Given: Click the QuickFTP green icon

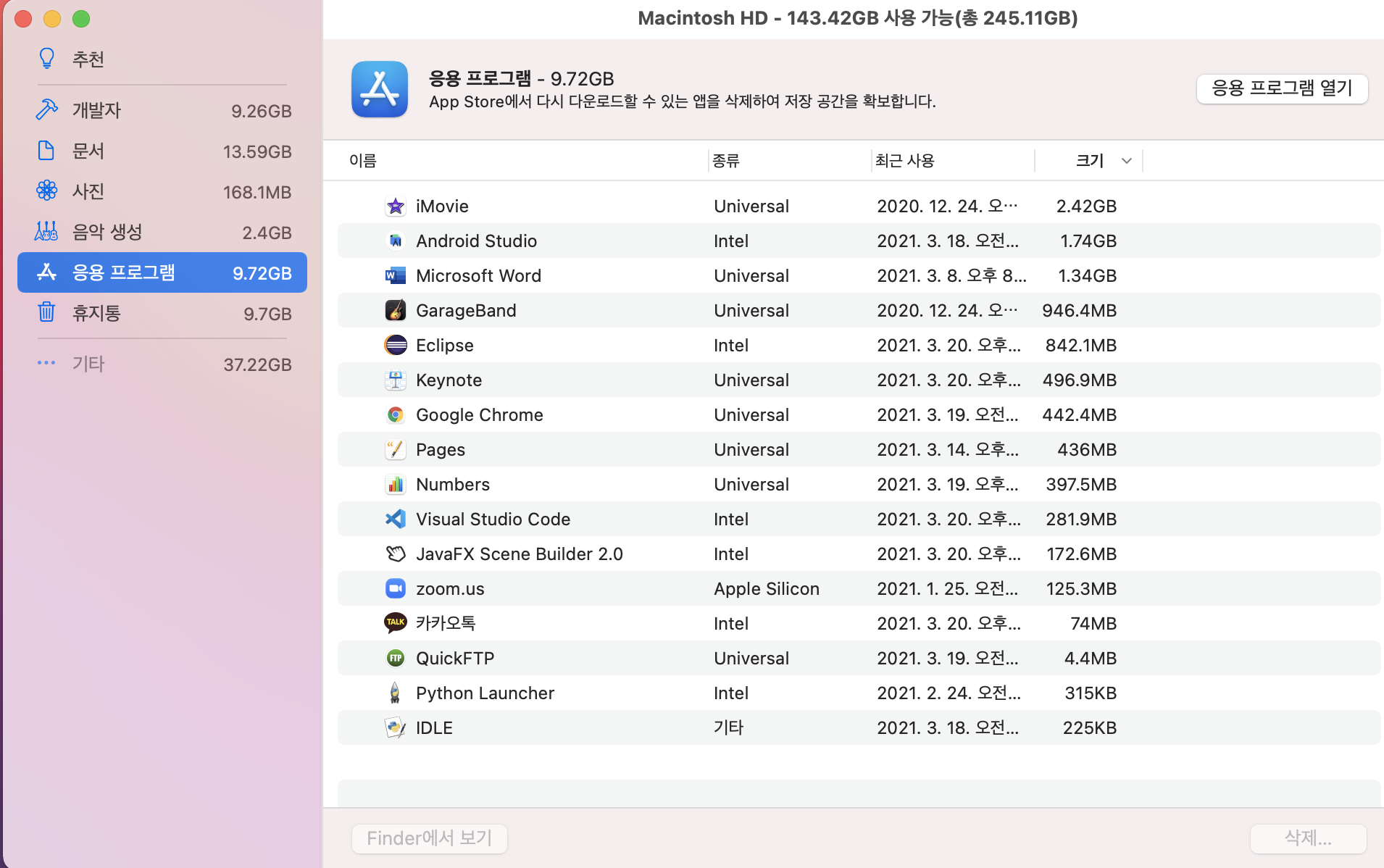Looking at the screenshot, I should (395, 659).
